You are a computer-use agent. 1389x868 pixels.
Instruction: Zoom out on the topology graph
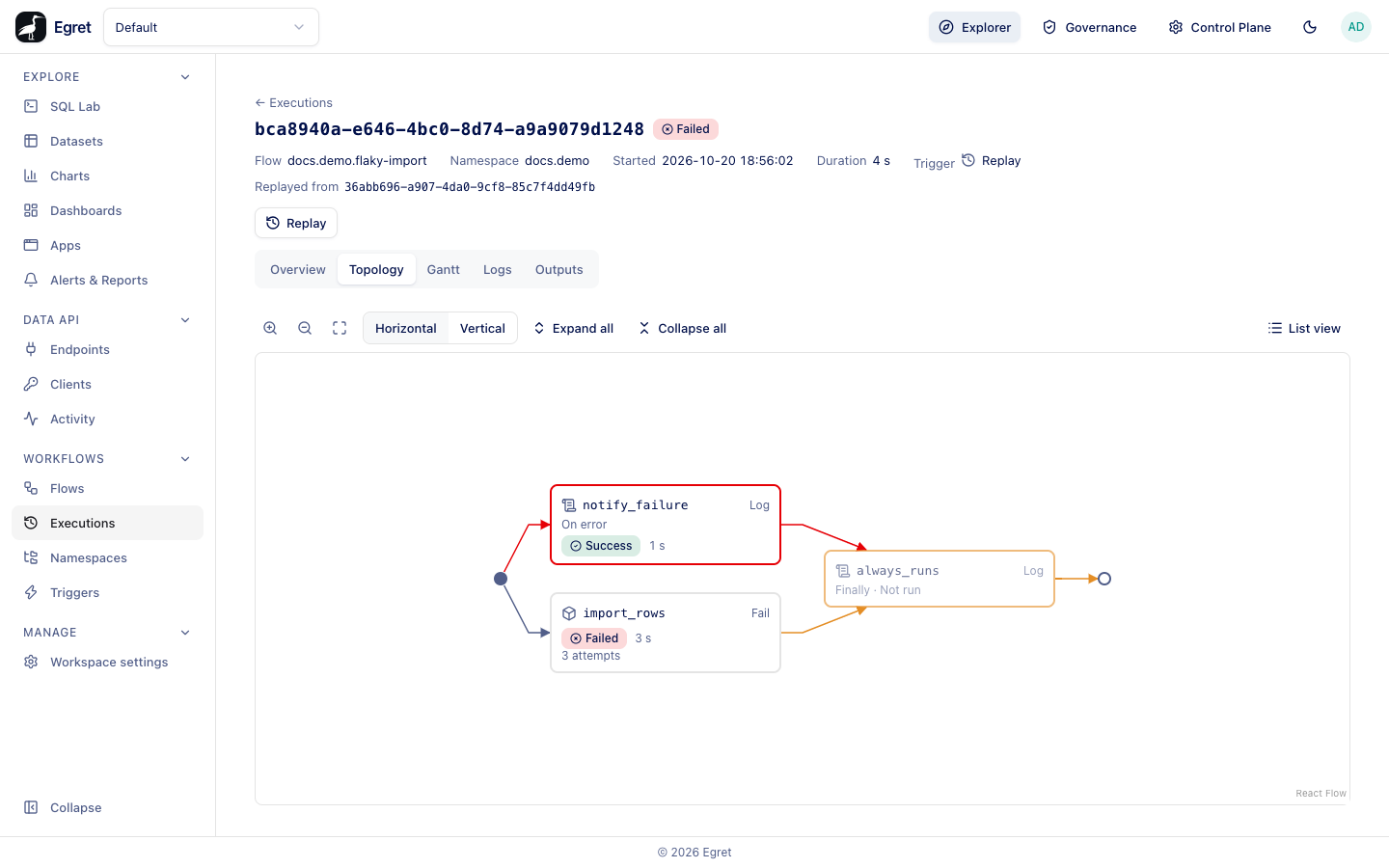(305, 328)
